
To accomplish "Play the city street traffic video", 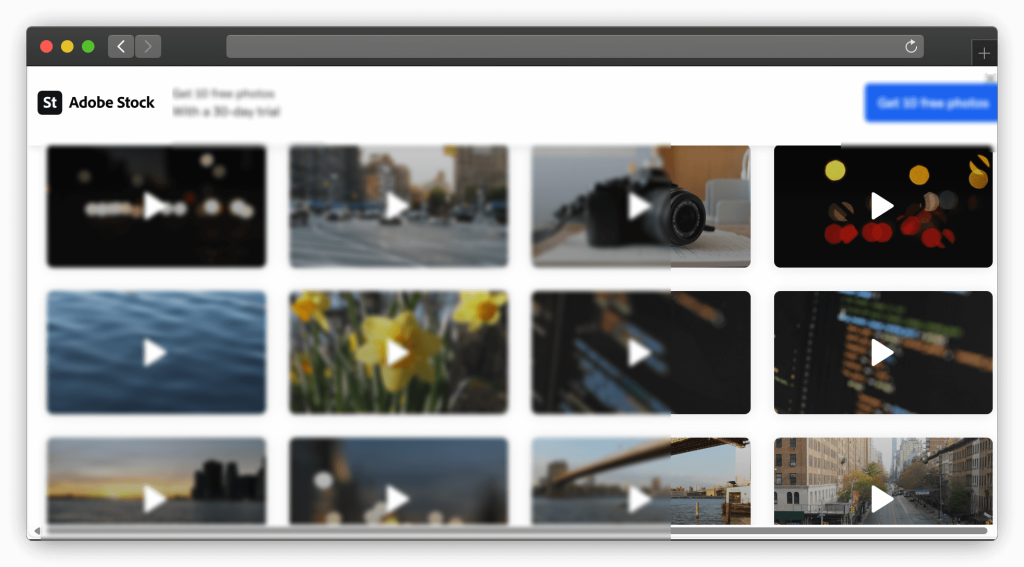I will 397,206.
